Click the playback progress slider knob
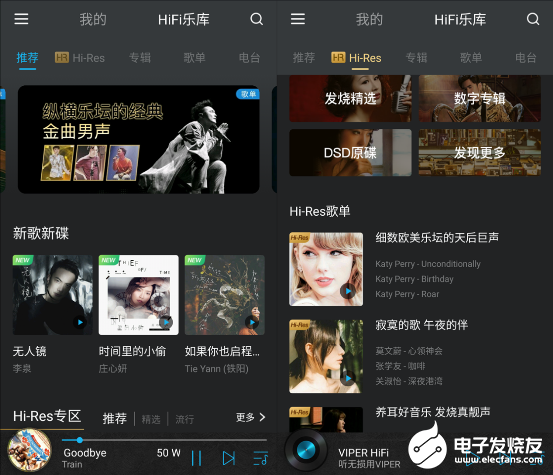This screenshot has height=475, width=553. (80, 440)
